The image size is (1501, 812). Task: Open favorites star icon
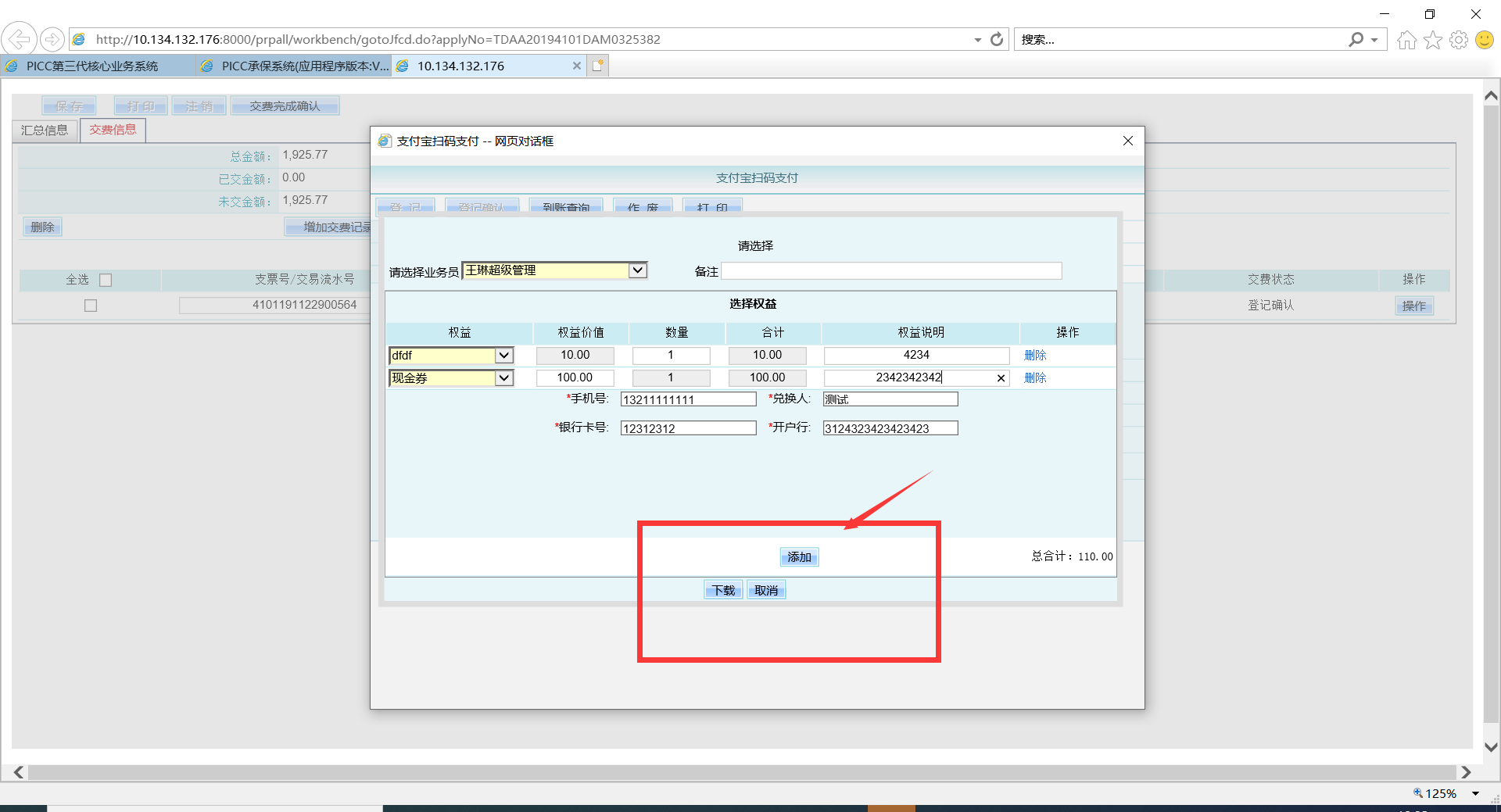1432,40
